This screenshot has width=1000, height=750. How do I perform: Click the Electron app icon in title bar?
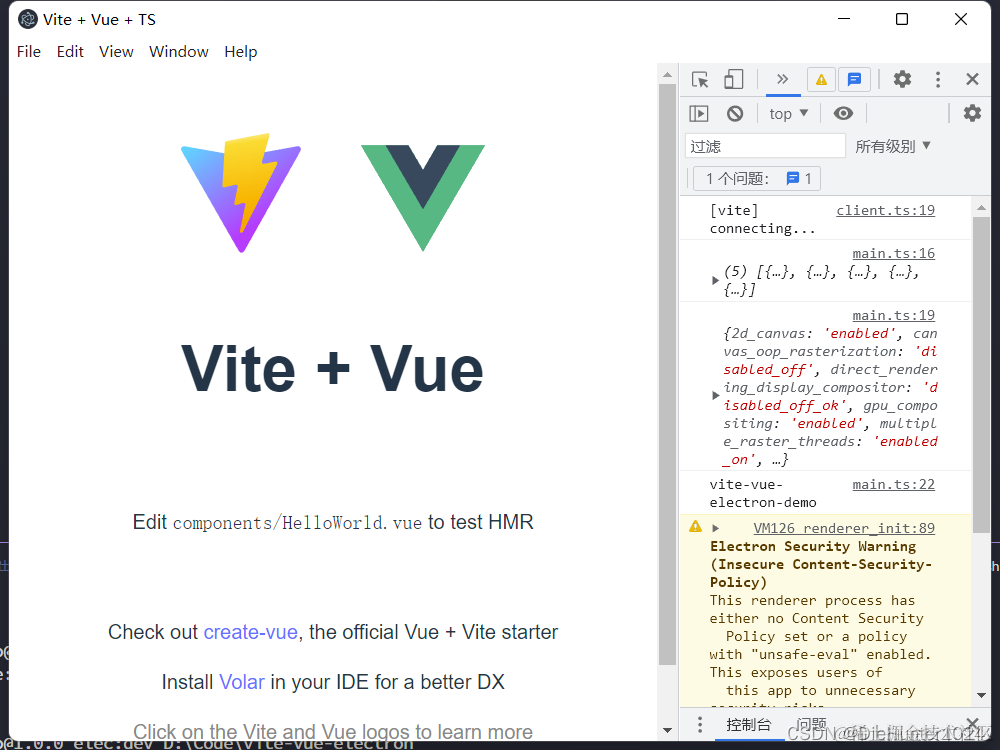pyautogui.click(x=27, y=20)
